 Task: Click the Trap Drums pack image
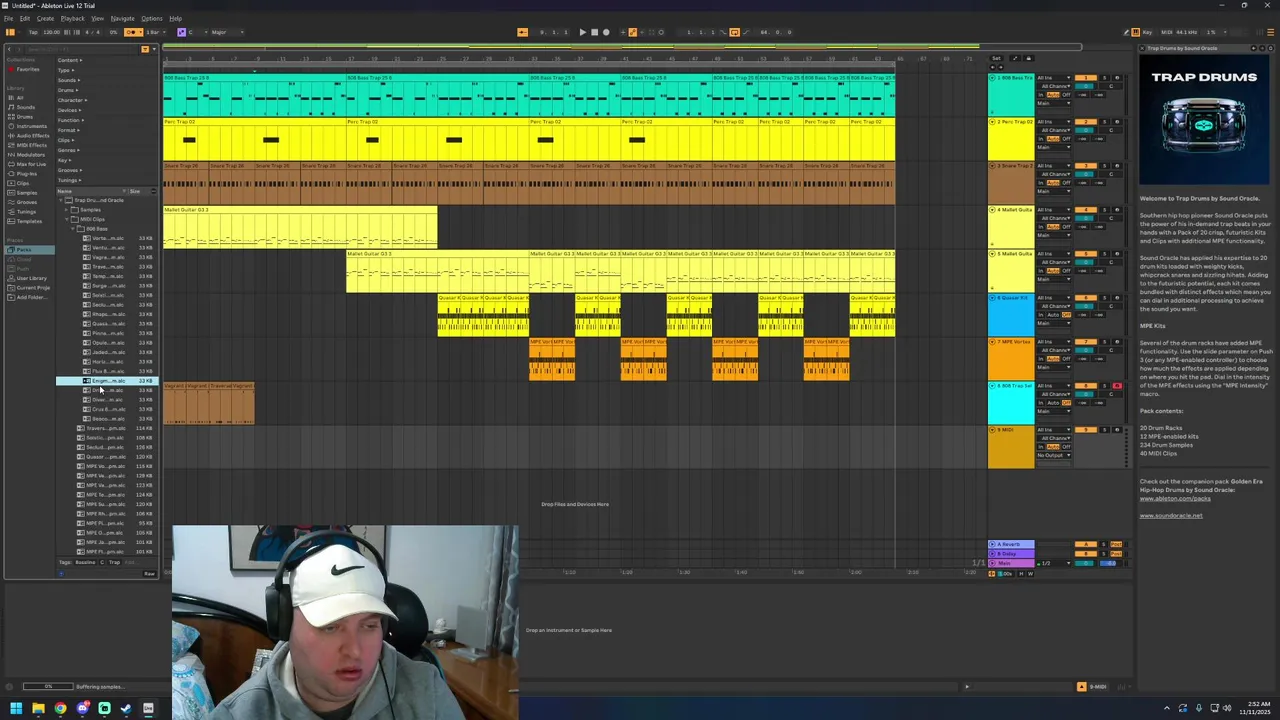click(x=1204, y=119)
